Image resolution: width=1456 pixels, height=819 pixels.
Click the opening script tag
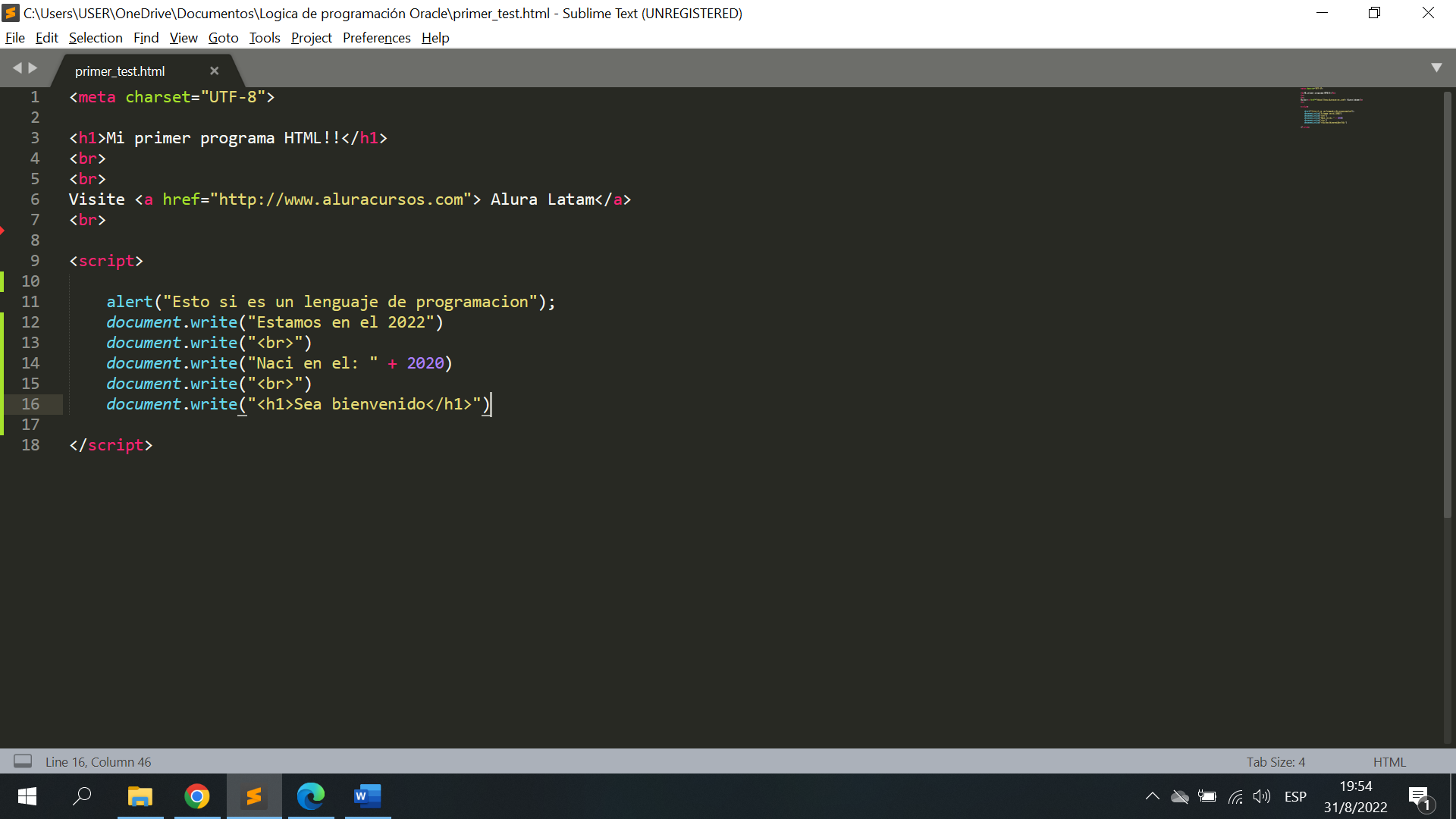106,261
